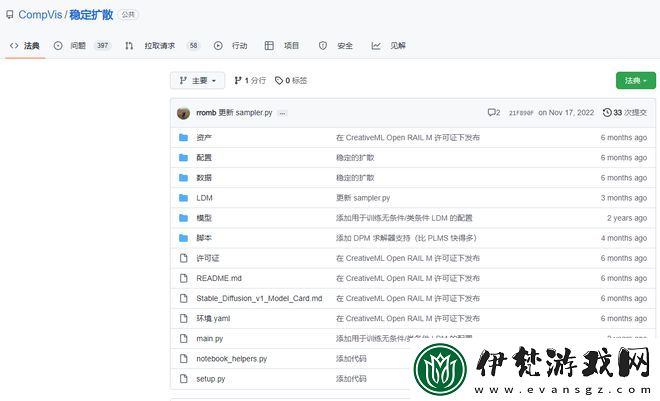The width and height of the screenshot is (660, 401).
Task: Open the setup.py file
Action: tap(210, 379)
